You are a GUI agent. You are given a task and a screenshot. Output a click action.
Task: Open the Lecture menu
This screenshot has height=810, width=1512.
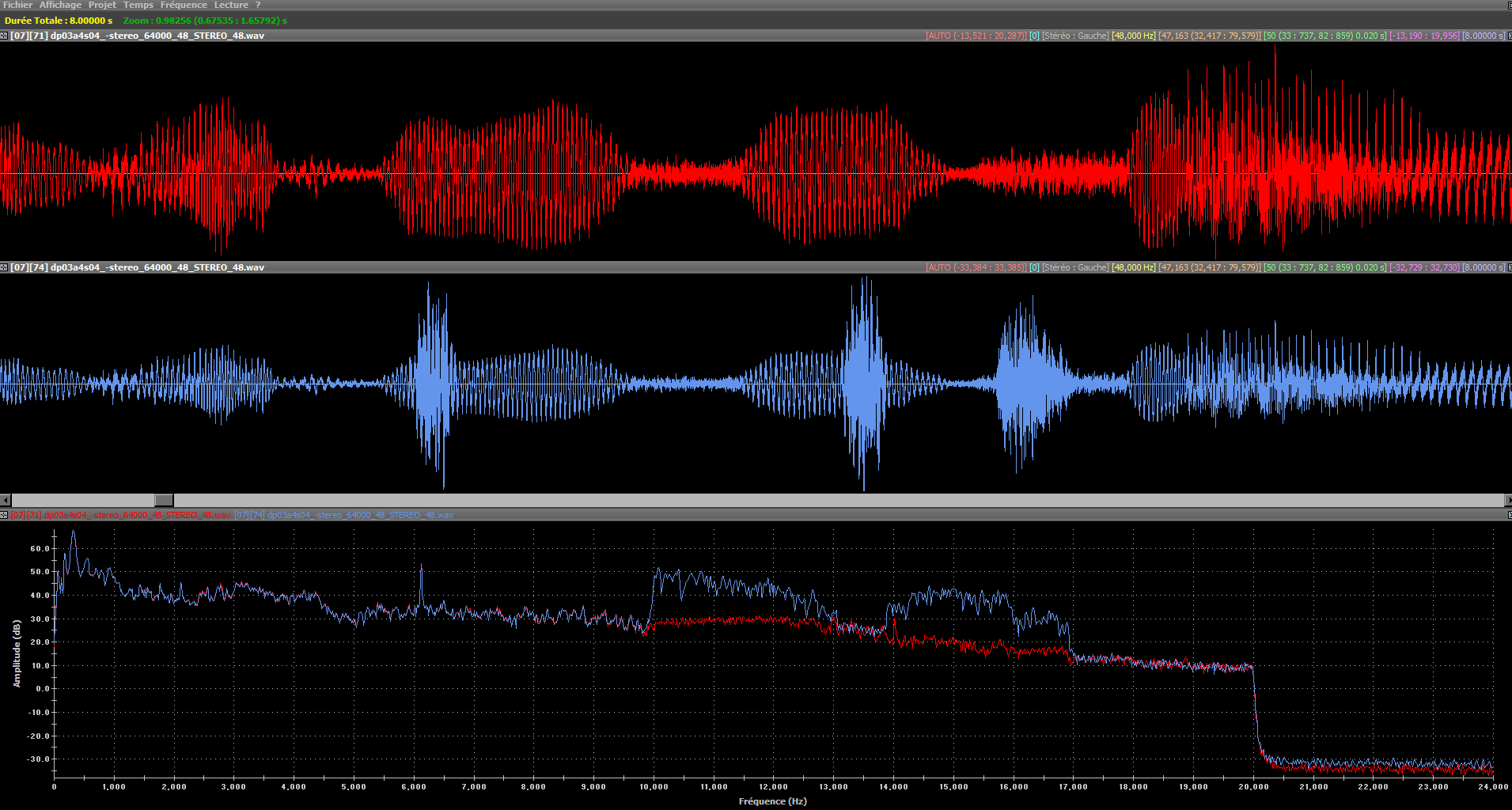231,5
